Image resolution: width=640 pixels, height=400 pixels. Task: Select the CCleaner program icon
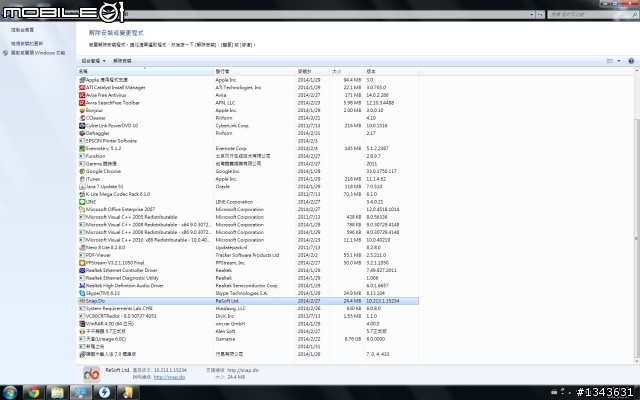pyautogui.click(x=82, y=118)
